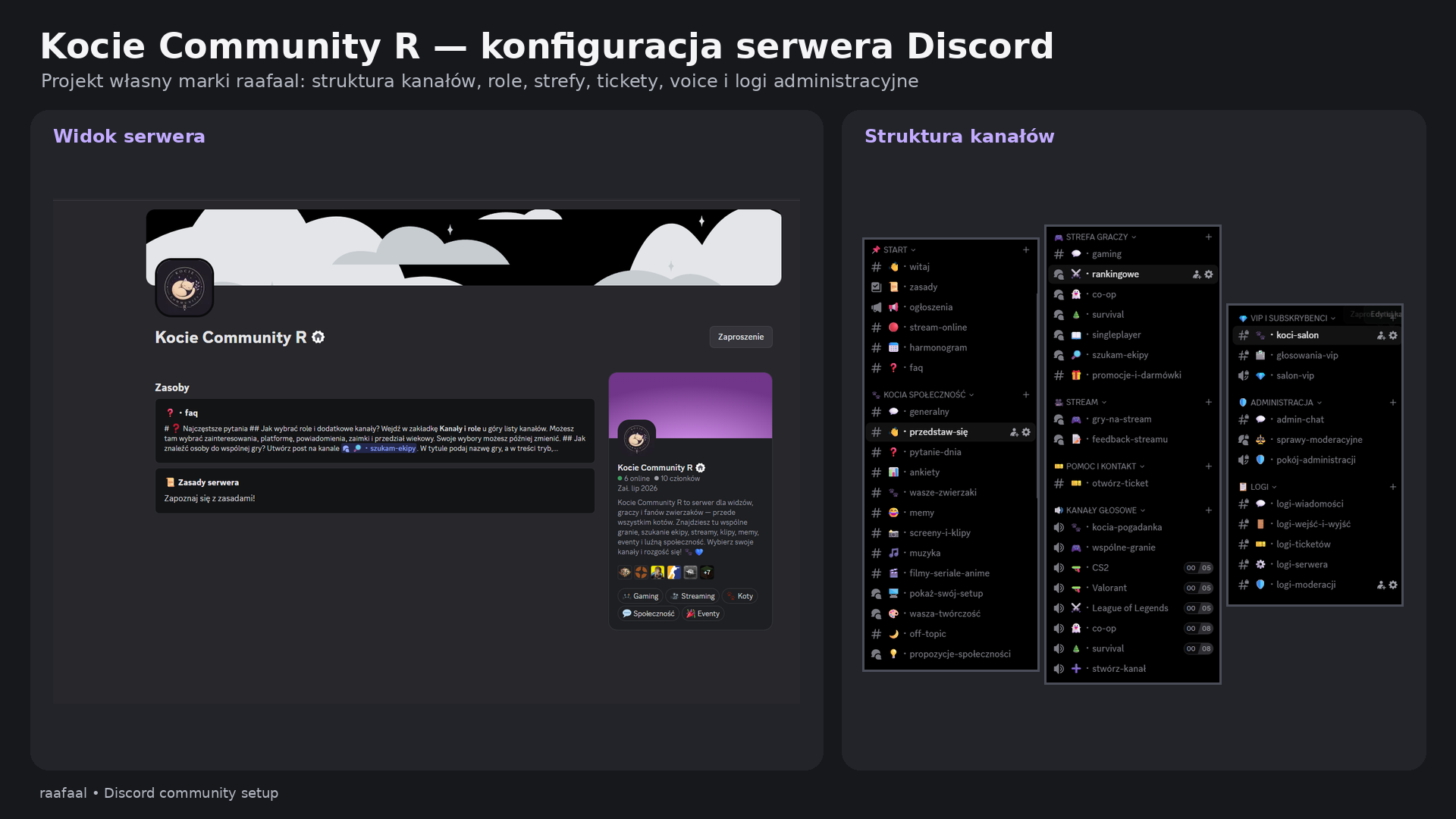Follow the szukam-ekipy channel link in faq

(x=379, y=448)
